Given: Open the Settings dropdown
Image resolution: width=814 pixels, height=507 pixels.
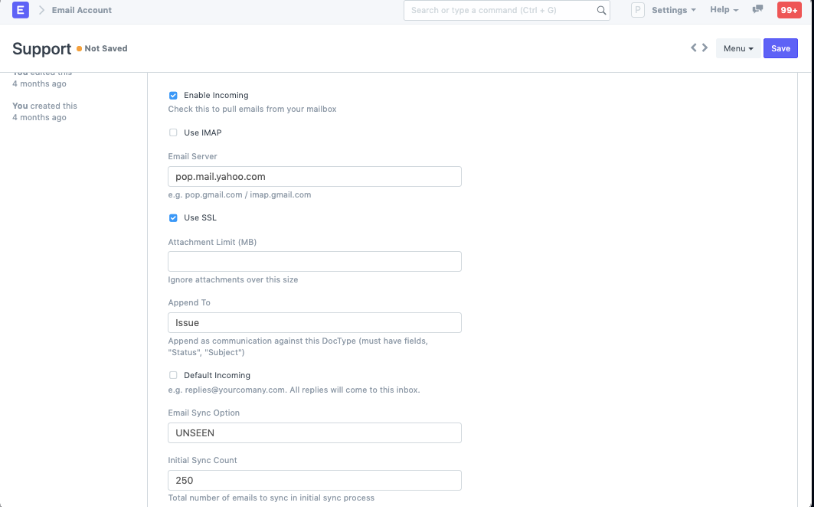Looking at the screenshot, I should point(674,10).
